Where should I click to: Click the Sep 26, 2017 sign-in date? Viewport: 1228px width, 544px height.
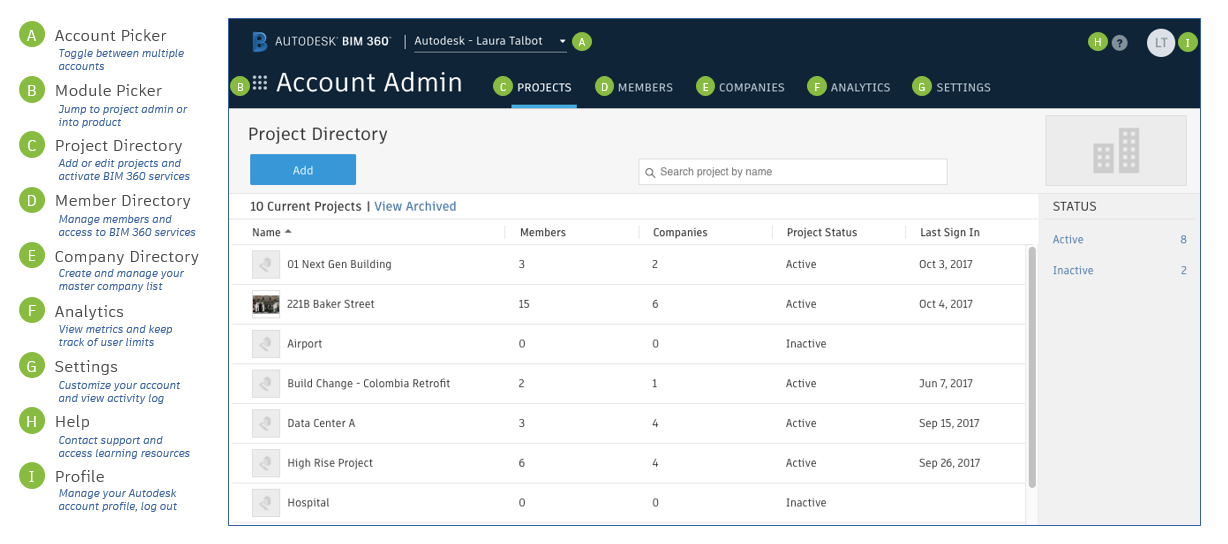pos(950,463)
